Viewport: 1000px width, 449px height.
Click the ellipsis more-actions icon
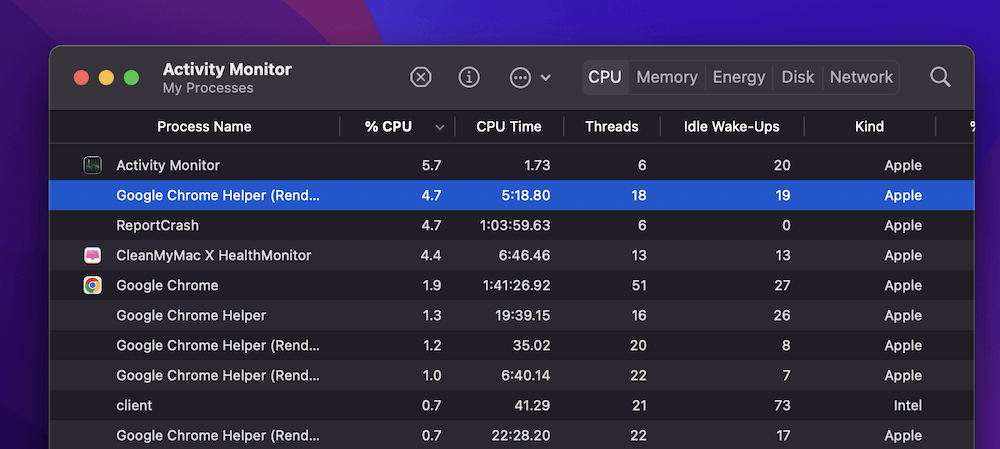(x=520, y=77)
